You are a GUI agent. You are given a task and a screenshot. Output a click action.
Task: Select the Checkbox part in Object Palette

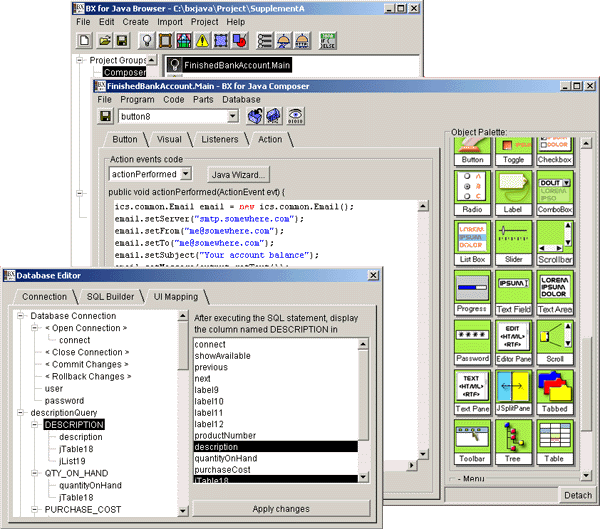click(555, 152)
